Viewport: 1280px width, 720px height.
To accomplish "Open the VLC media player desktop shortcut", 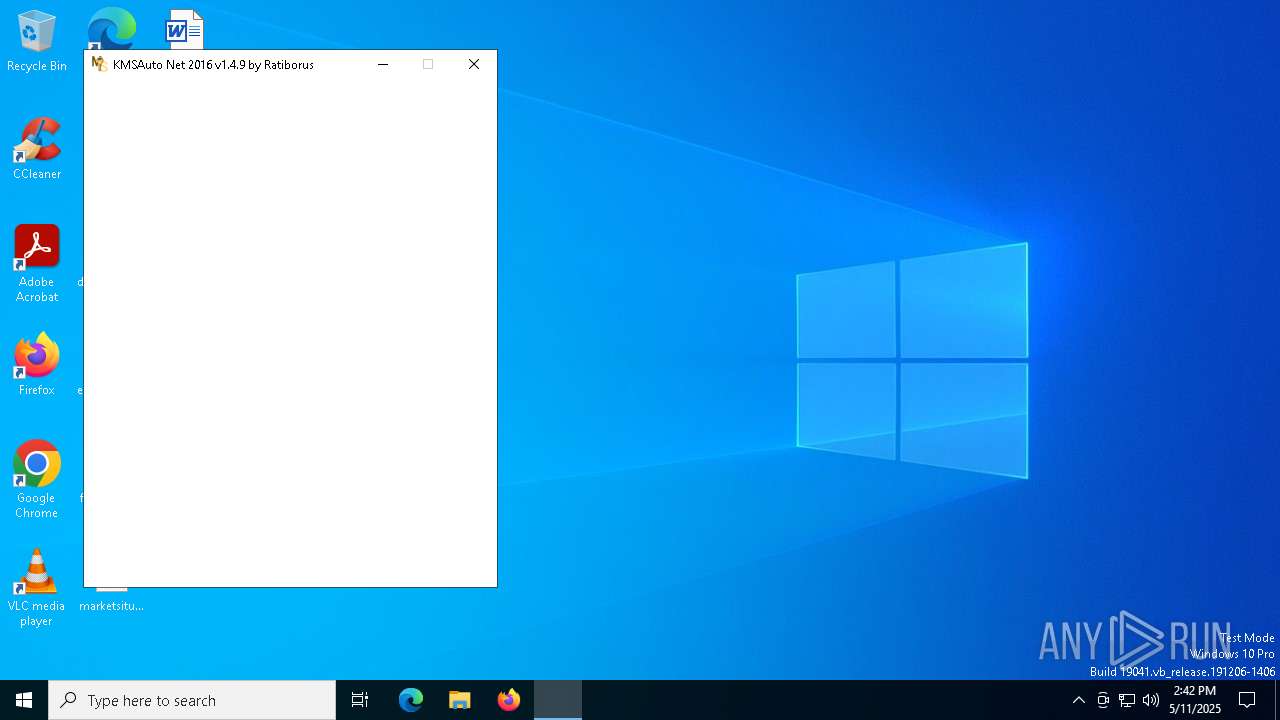I will coord(37,587).
